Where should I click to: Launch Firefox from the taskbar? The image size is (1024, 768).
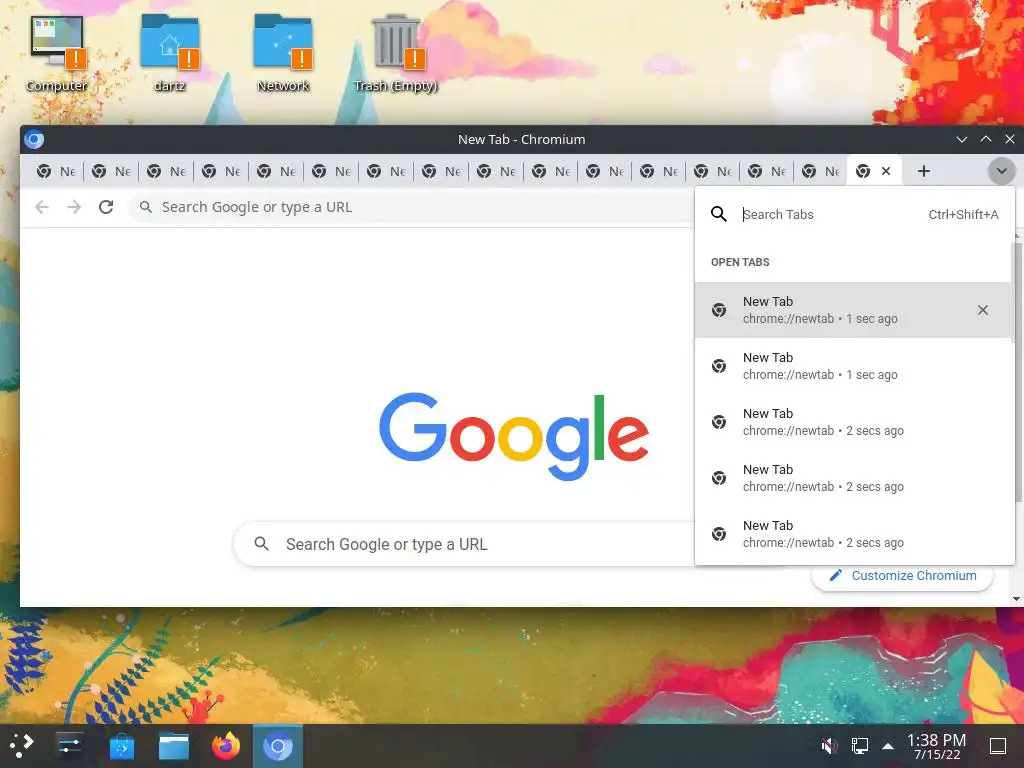click(226, 746)
